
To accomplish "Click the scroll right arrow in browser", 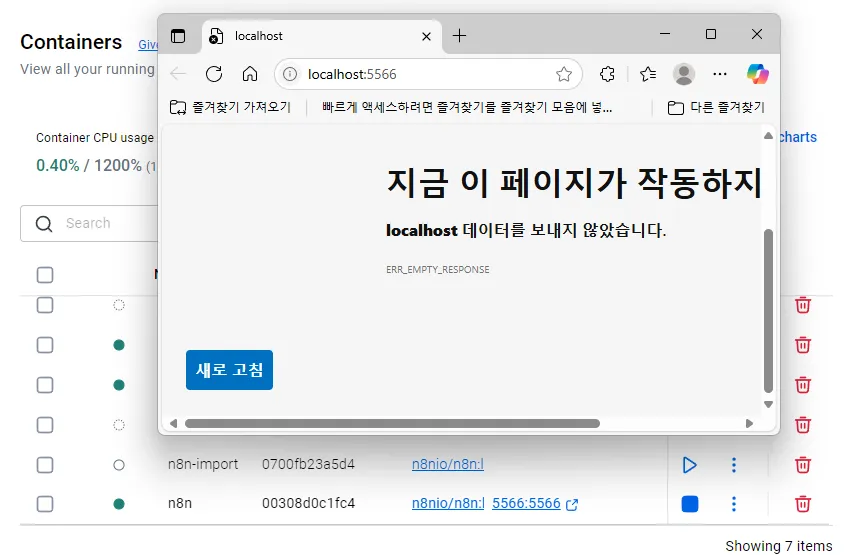I will click(x=749, y=424).
